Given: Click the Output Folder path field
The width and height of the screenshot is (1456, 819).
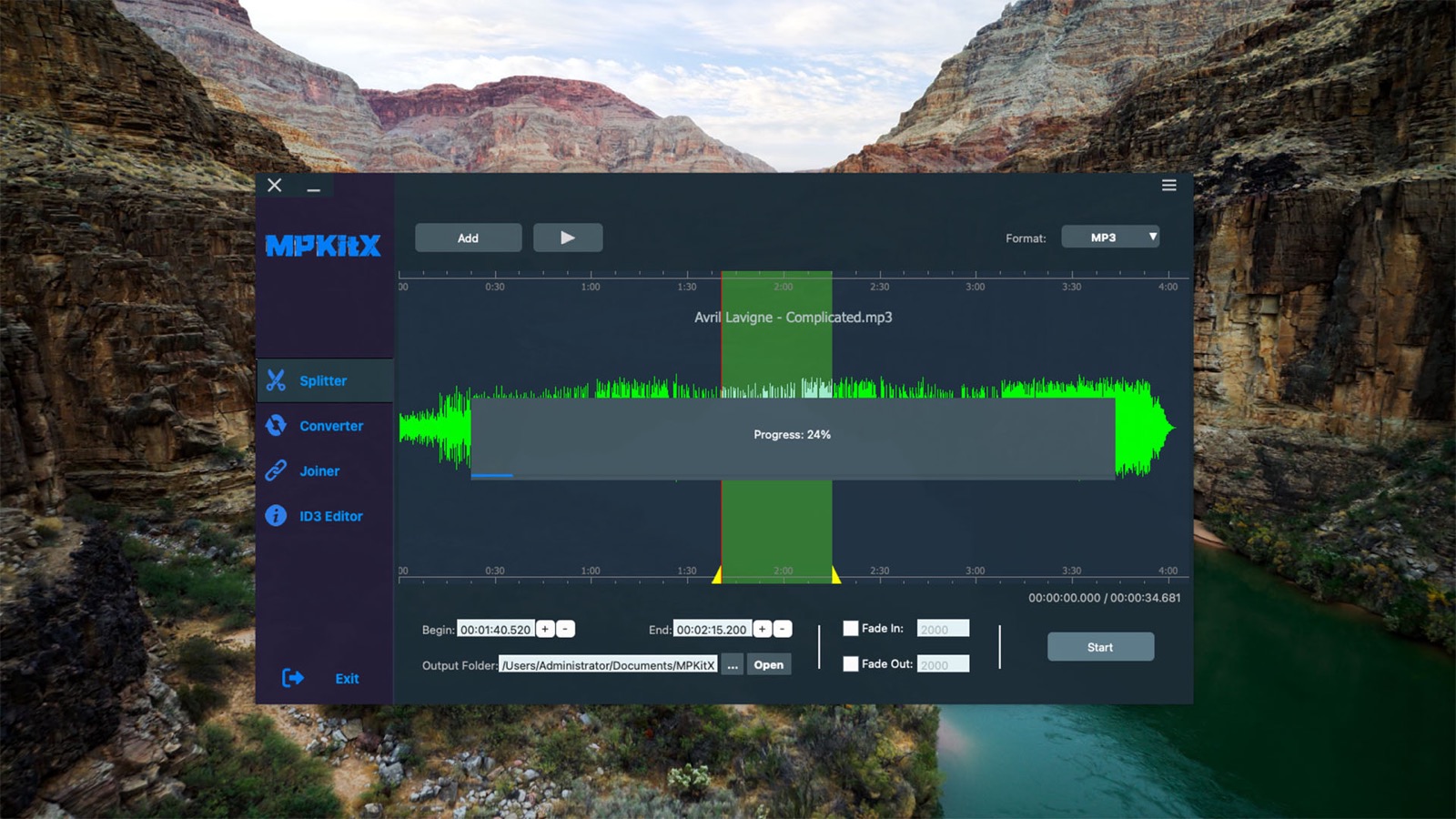Looking at the screenshot, I should 608,665.
